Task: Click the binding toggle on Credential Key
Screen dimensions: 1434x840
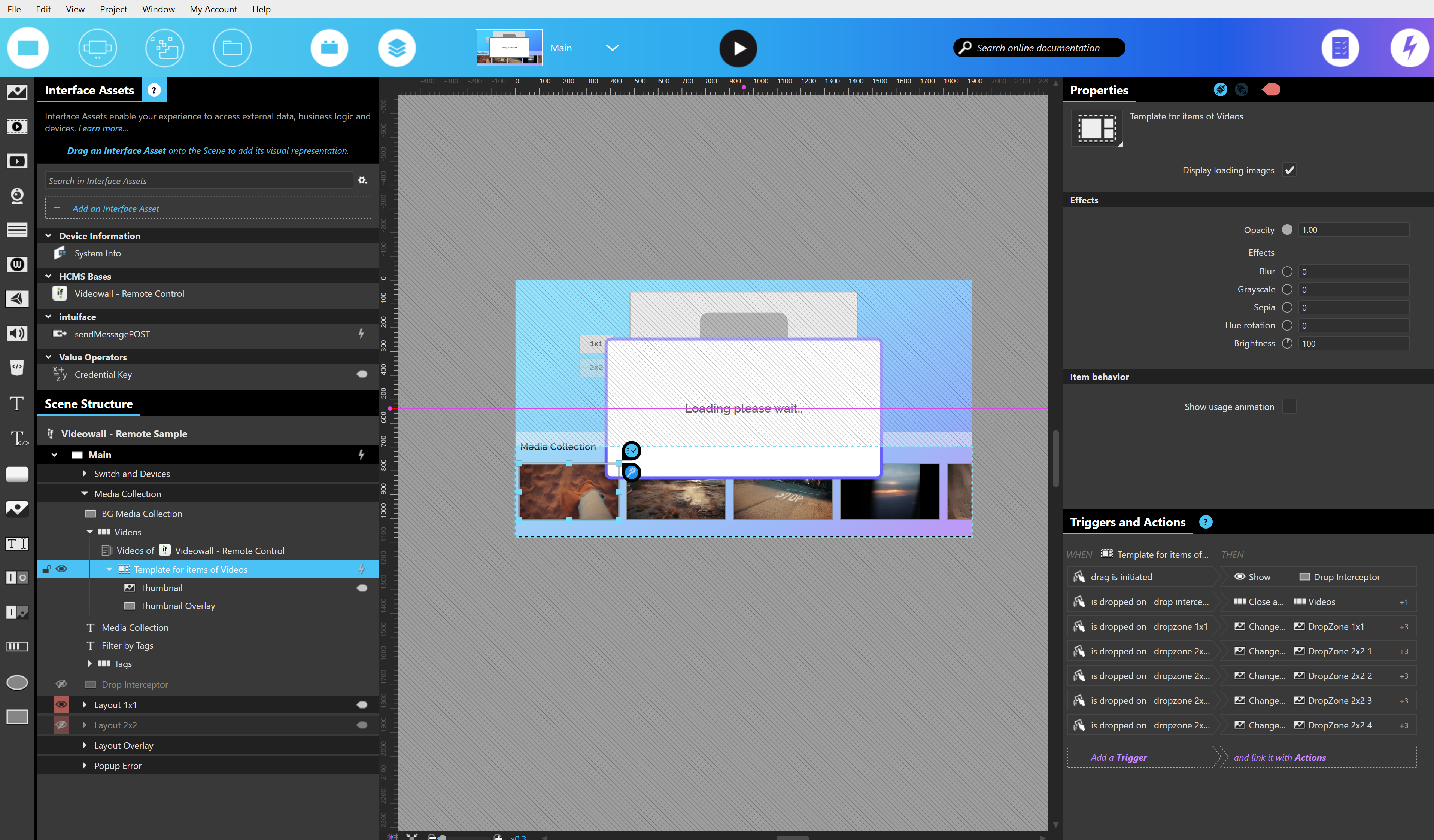Action: pyautogui.click(x=362, y=374)
